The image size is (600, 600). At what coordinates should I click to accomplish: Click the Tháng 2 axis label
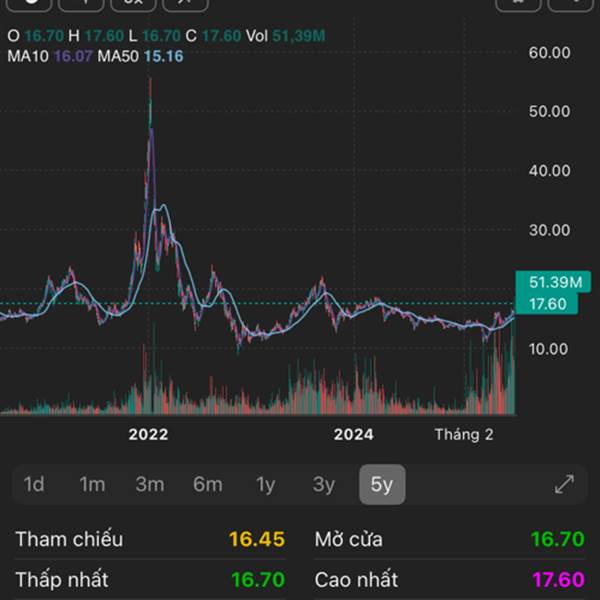tap(464, 435)
